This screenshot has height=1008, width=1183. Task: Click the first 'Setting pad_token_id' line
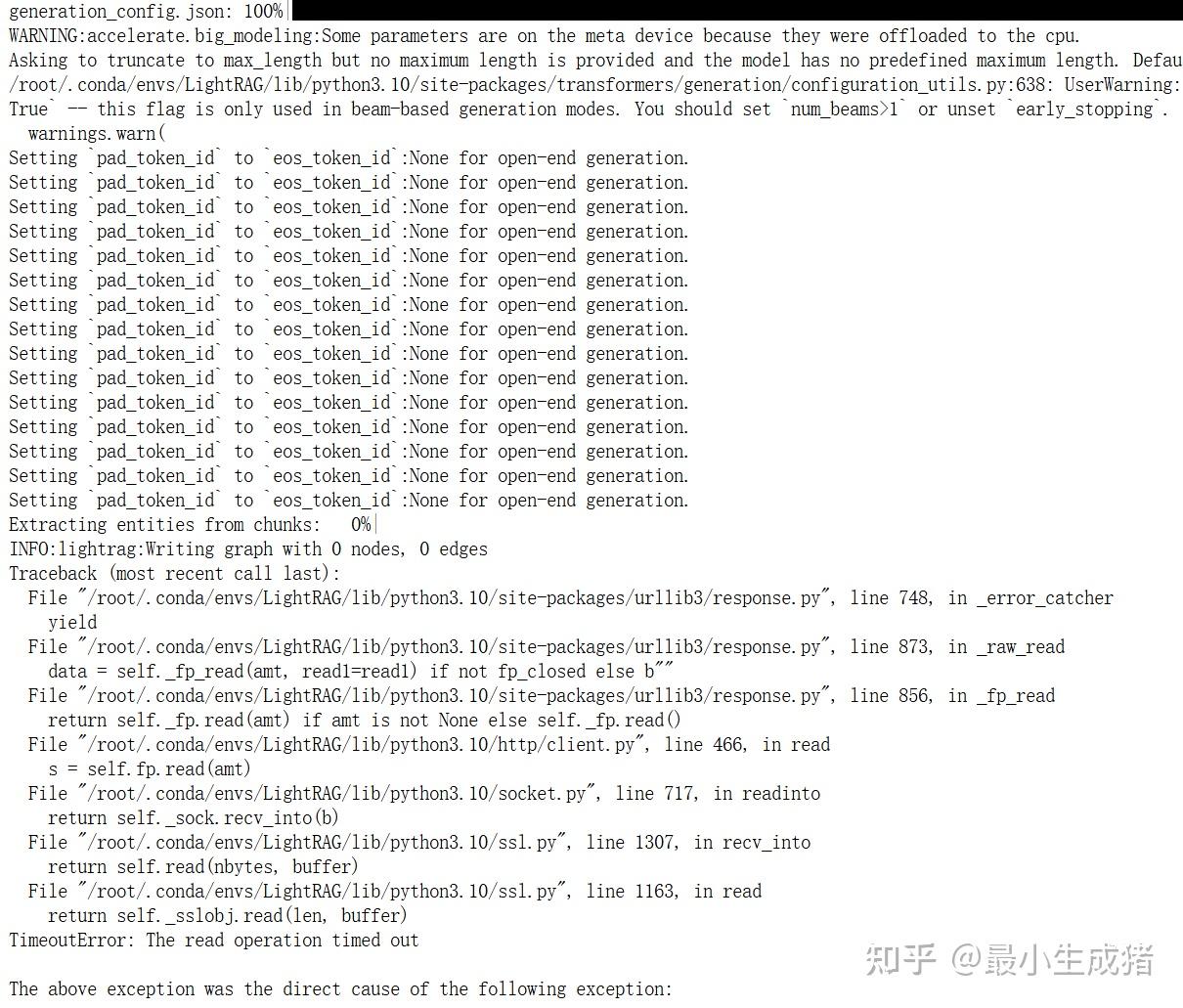(x=349, y=158)
